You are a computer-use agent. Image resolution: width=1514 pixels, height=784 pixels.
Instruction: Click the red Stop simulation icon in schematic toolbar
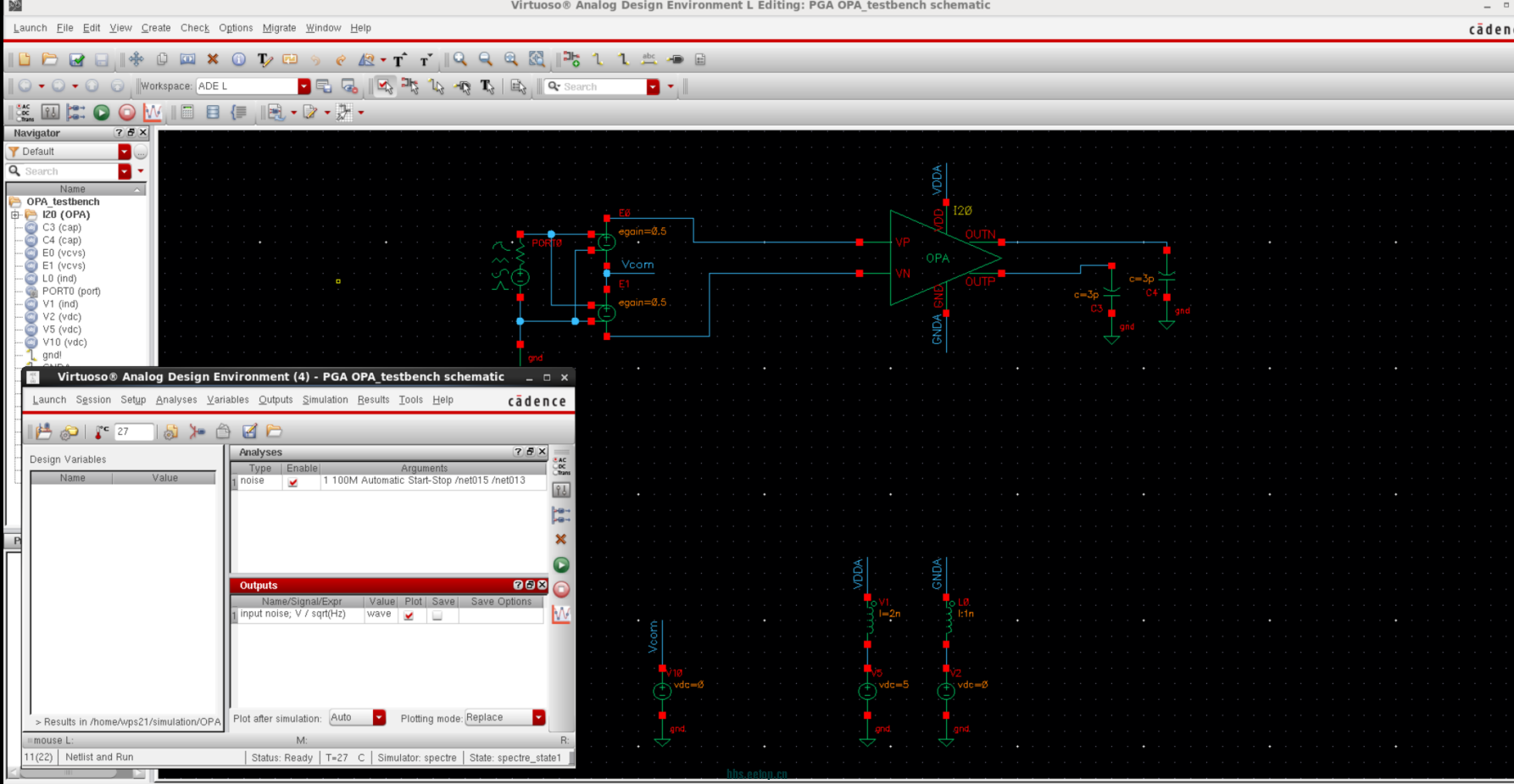(127, 112)
